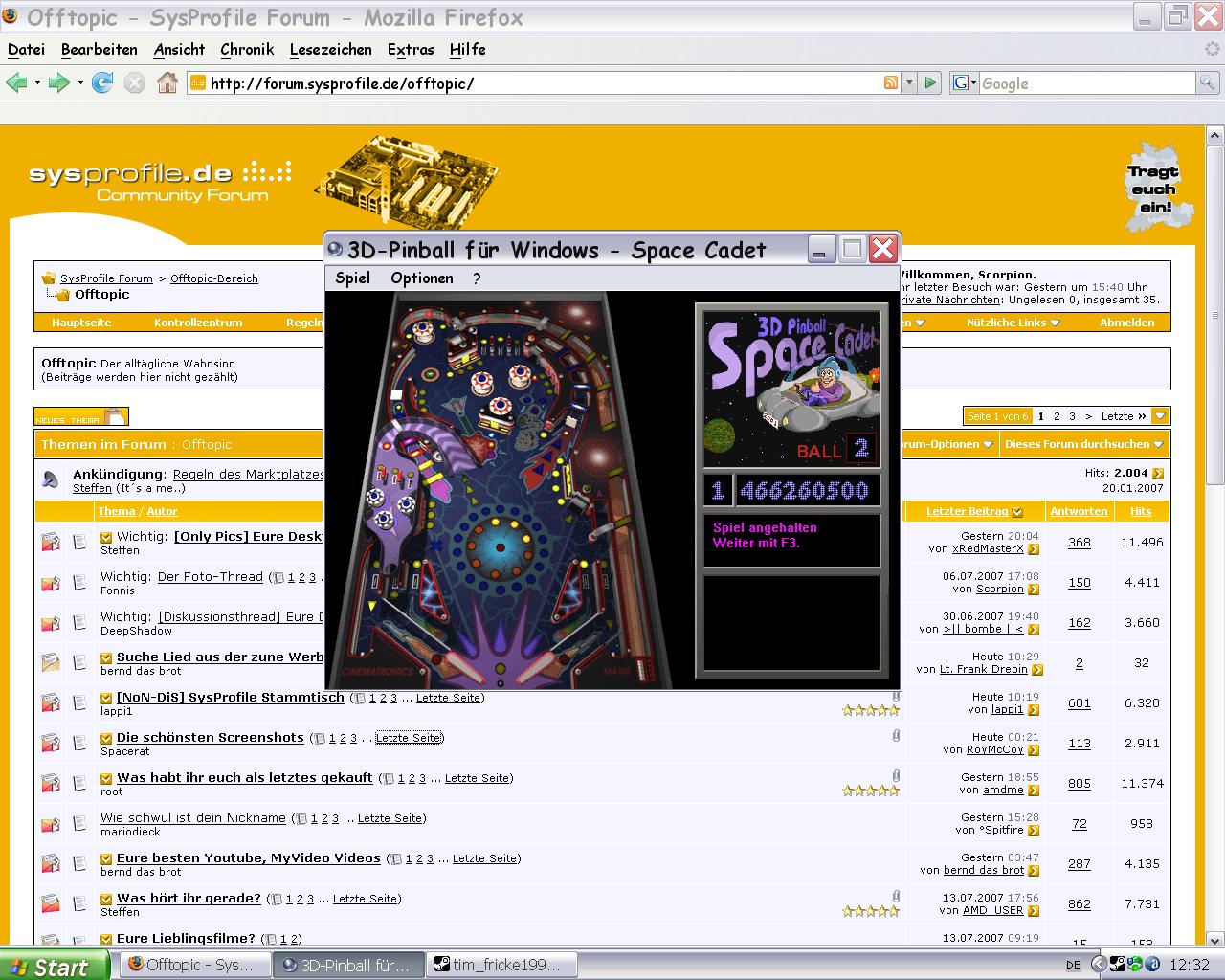
Task: Reload the page with the refresh icon
Action: coord(102,83)
